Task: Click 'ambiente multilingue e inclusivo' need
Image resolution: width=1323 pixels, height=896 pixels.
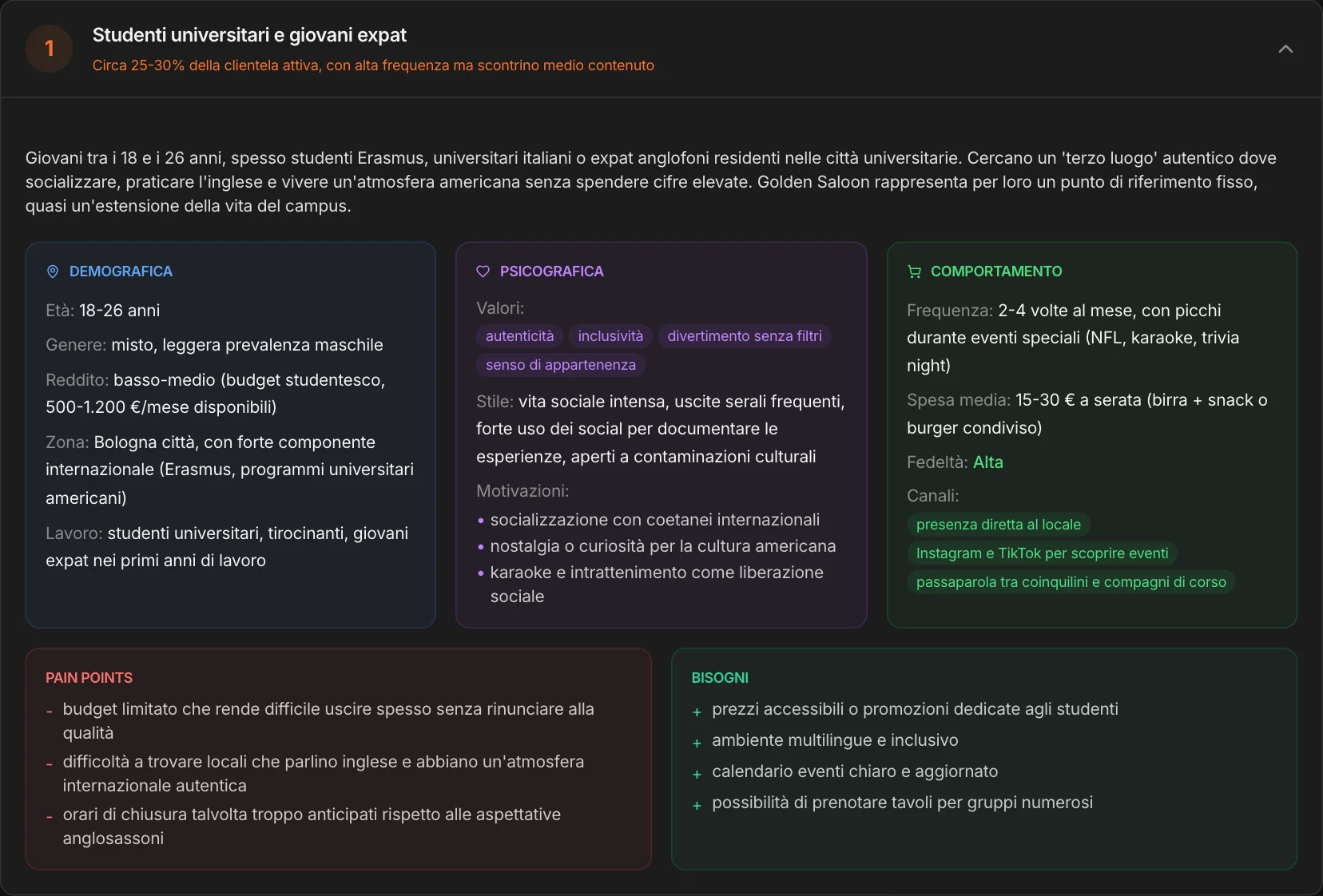Action: point(835,740)
